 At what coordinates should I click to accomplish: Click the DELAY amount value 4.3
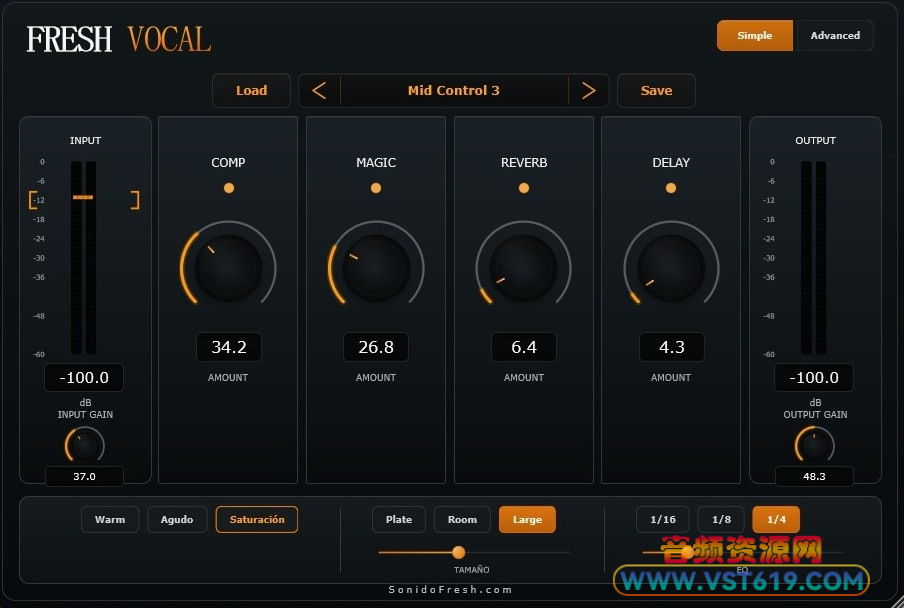(x=672, y=347)
